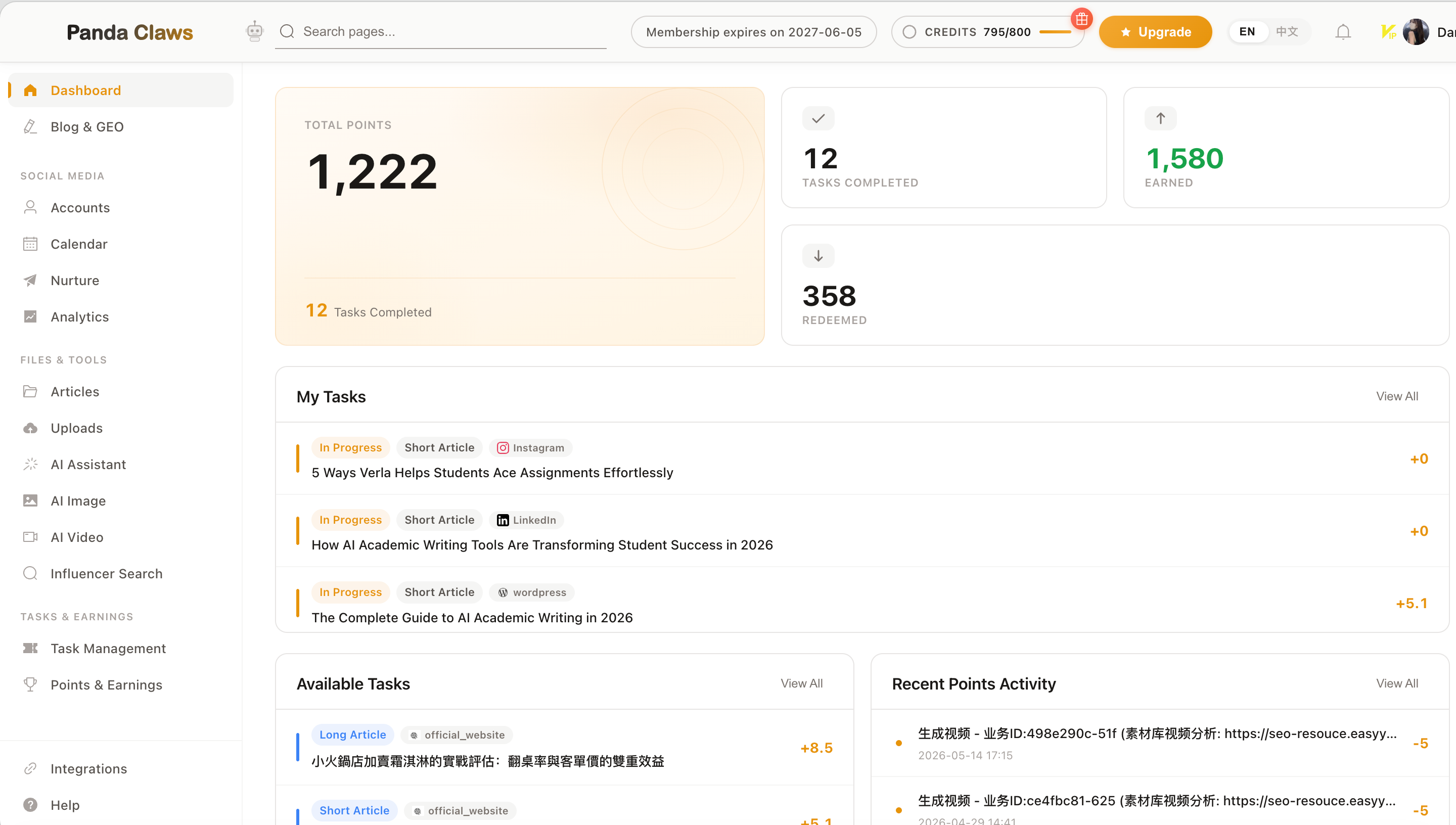Click the +8.5 points value

(816, 748)
